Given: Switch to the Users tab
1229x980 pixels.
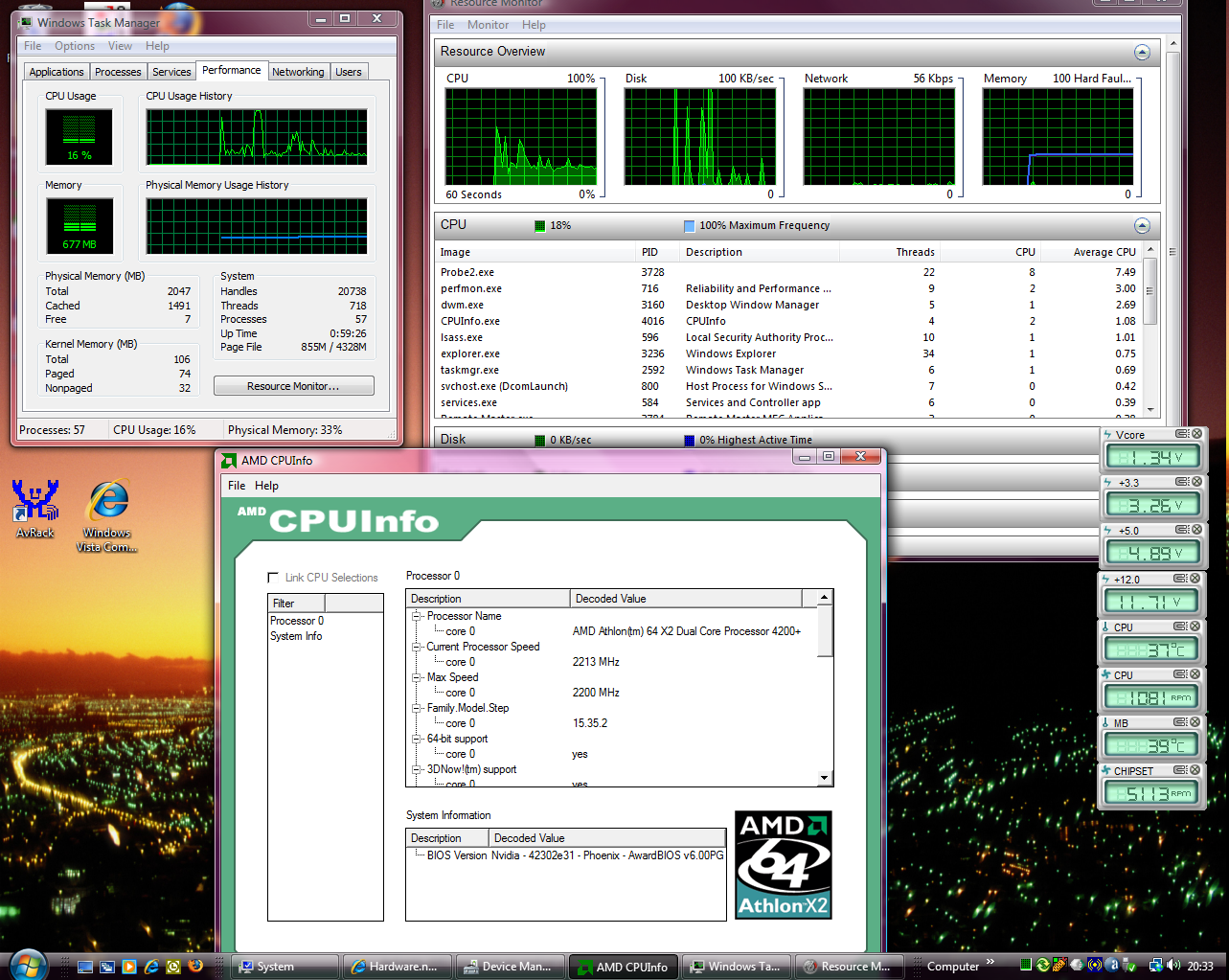Looking at the screenshot, I should pos(349,72).
